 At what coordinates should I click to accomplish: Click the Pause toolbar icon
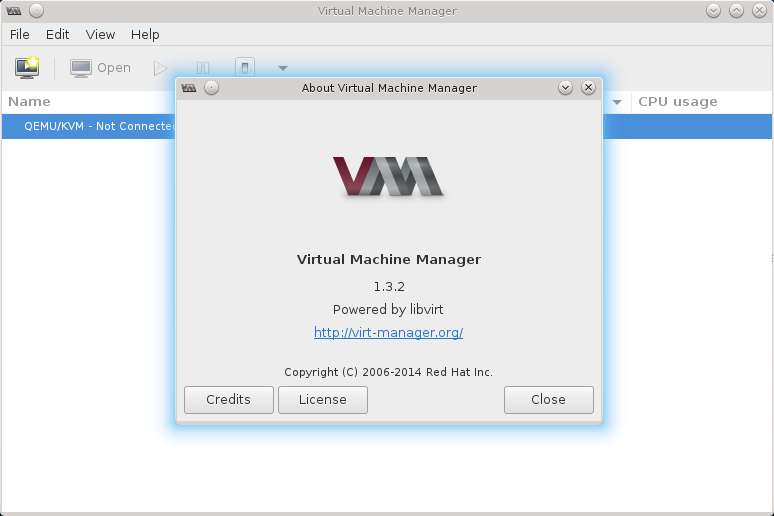point(203,68)
